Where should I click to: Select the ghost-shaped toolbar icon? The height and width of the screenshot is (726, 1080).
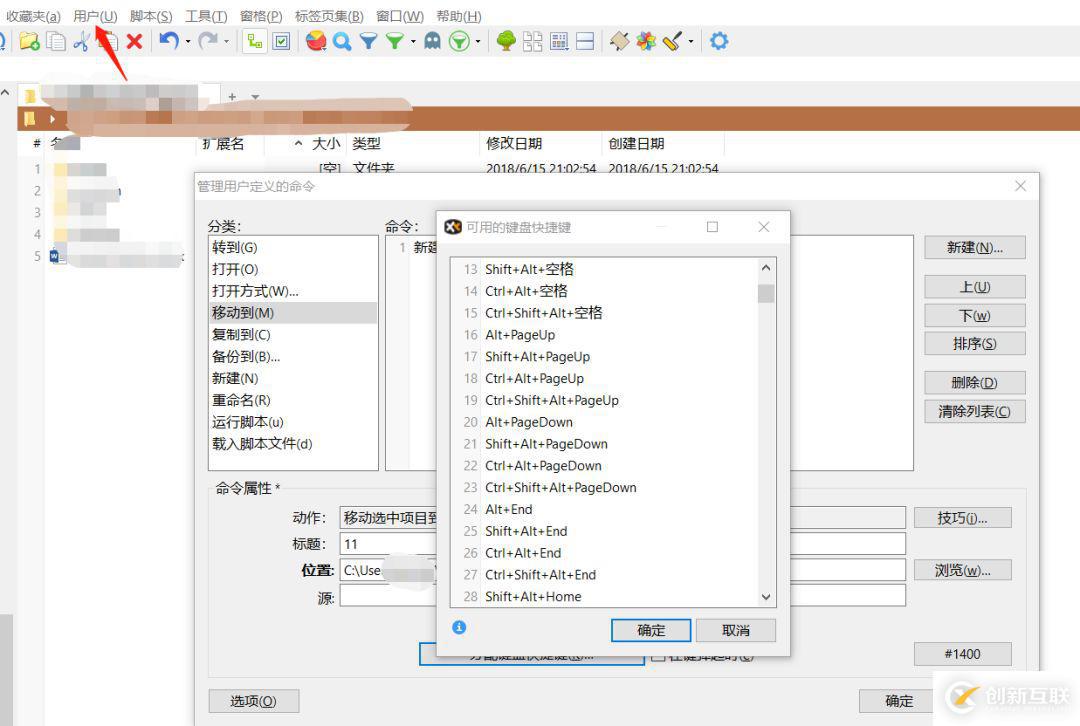click(x=432, y=41)
